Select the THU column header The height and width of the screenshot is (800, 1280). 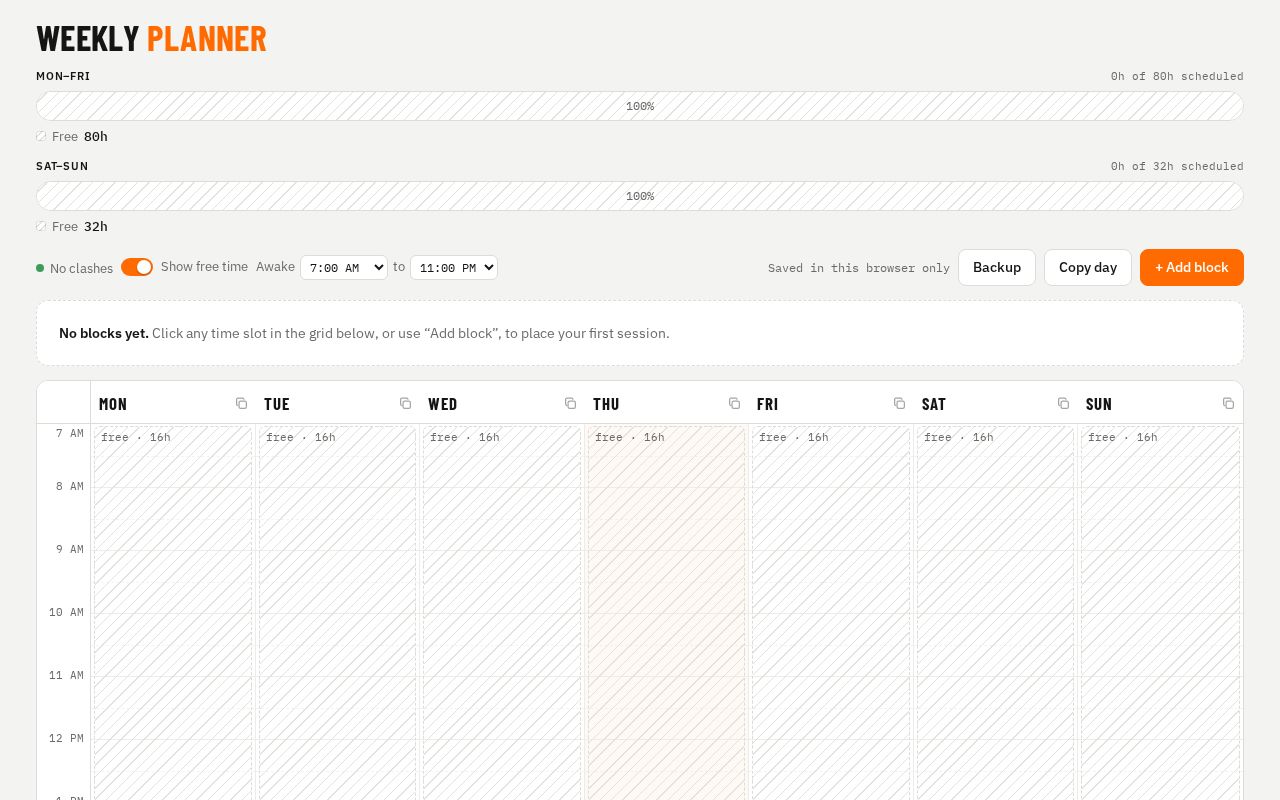click(667, 403)
